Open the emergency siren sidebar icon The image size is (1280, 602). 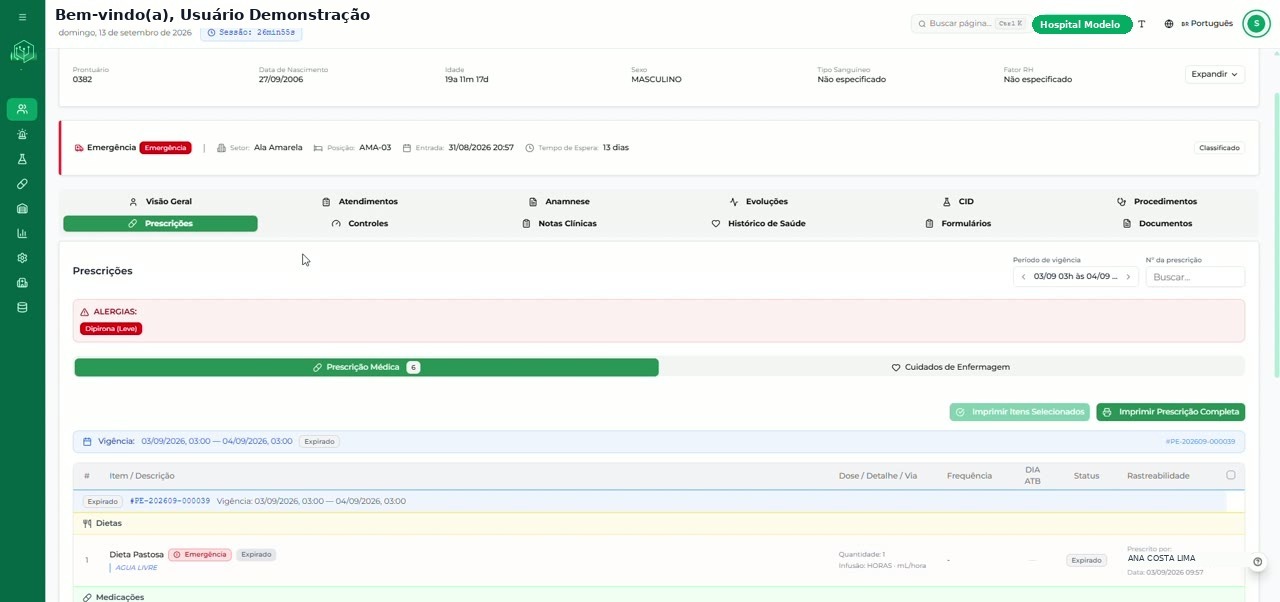click(x=22, y=134)
